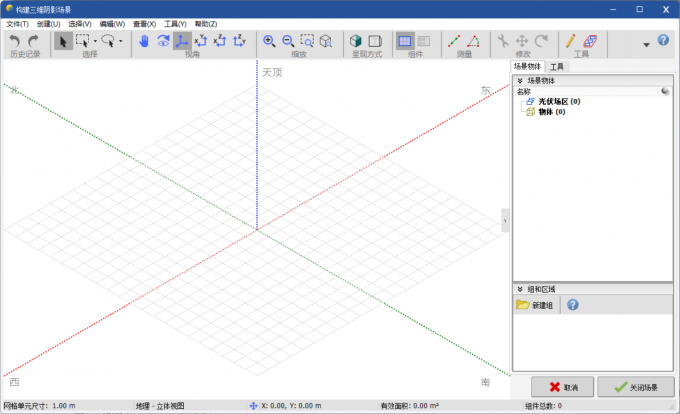Screen dimensions: 680x414
Task: Open the 文件(T) menu
Action: click(17, 24)
